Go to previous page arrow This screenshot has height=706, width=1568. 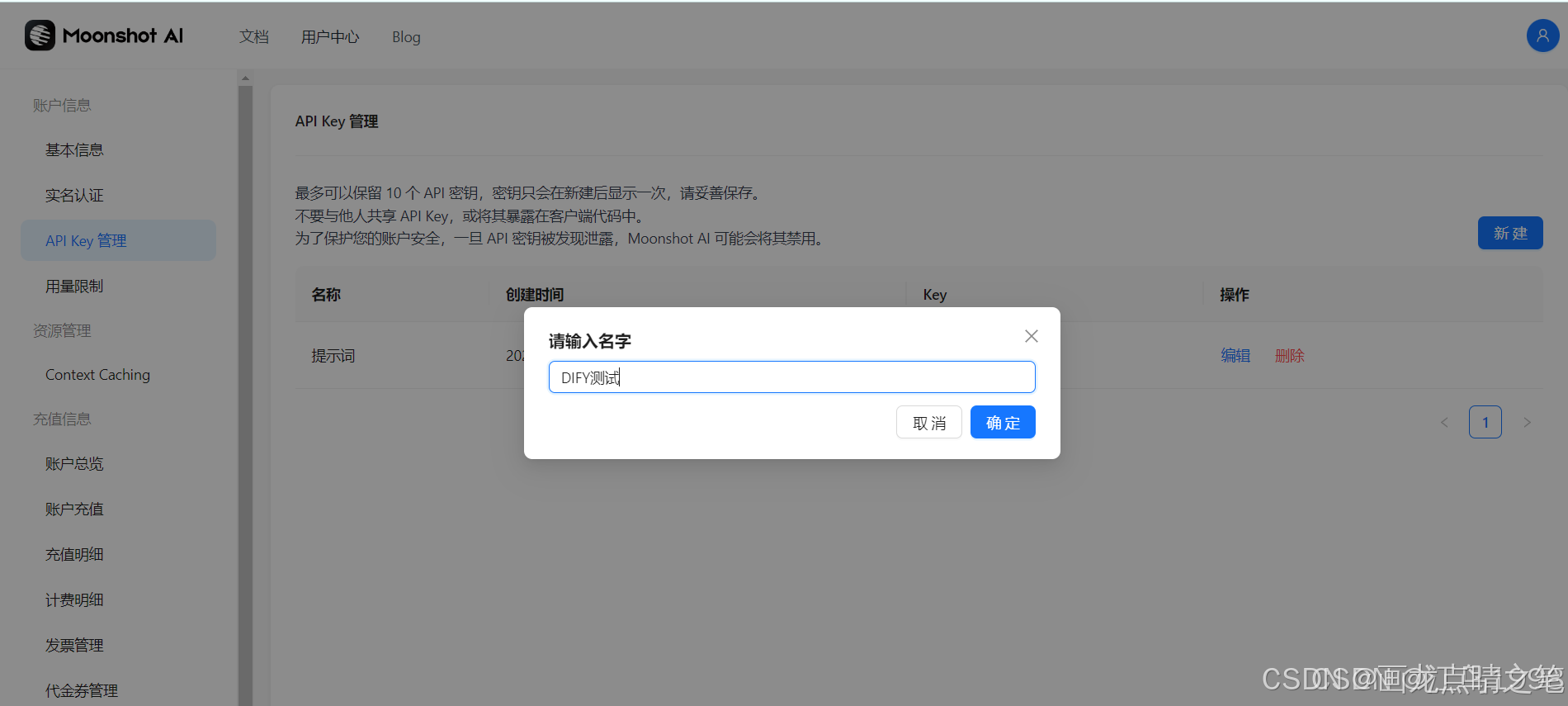tap(1444, 423)
